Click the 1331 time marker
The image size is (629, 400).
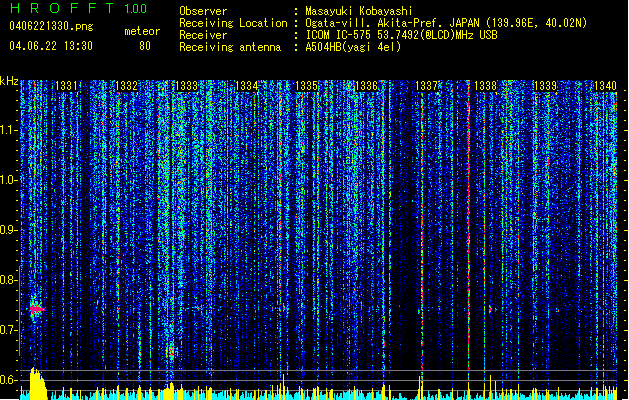click(66, 86)
